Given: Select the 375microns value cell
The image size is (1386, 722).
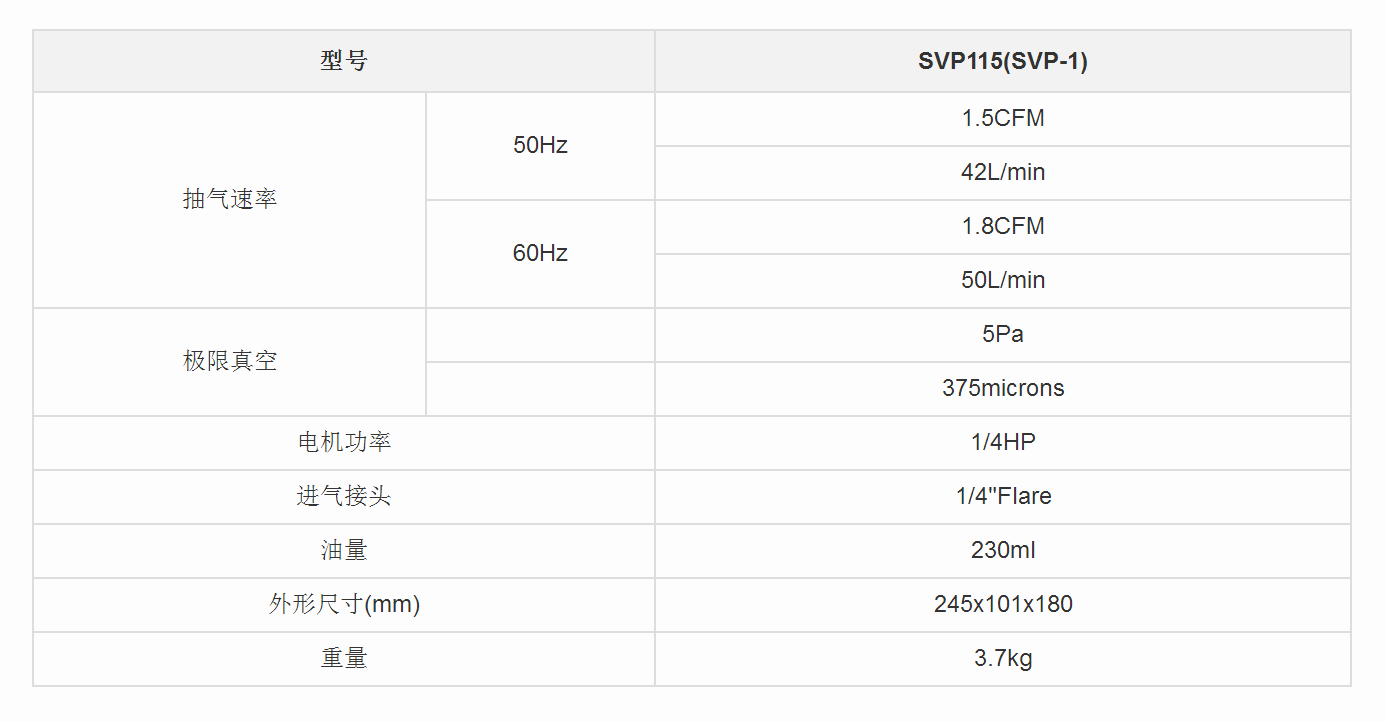Looking at the screenshot, I should click(x=1002, y=388).
